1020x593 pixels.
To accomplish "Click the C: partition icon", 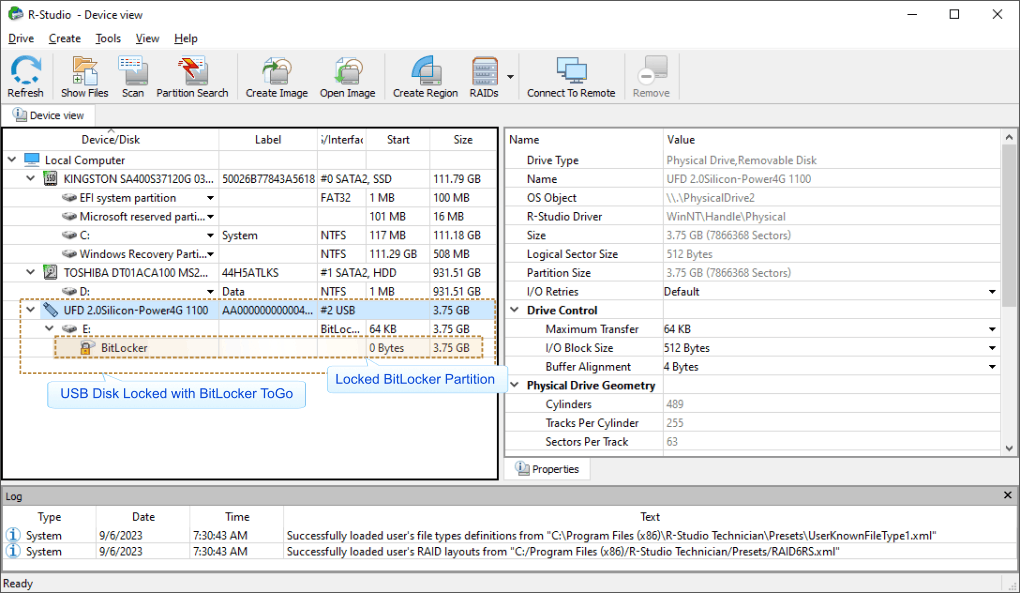I will tap(69, 235).
